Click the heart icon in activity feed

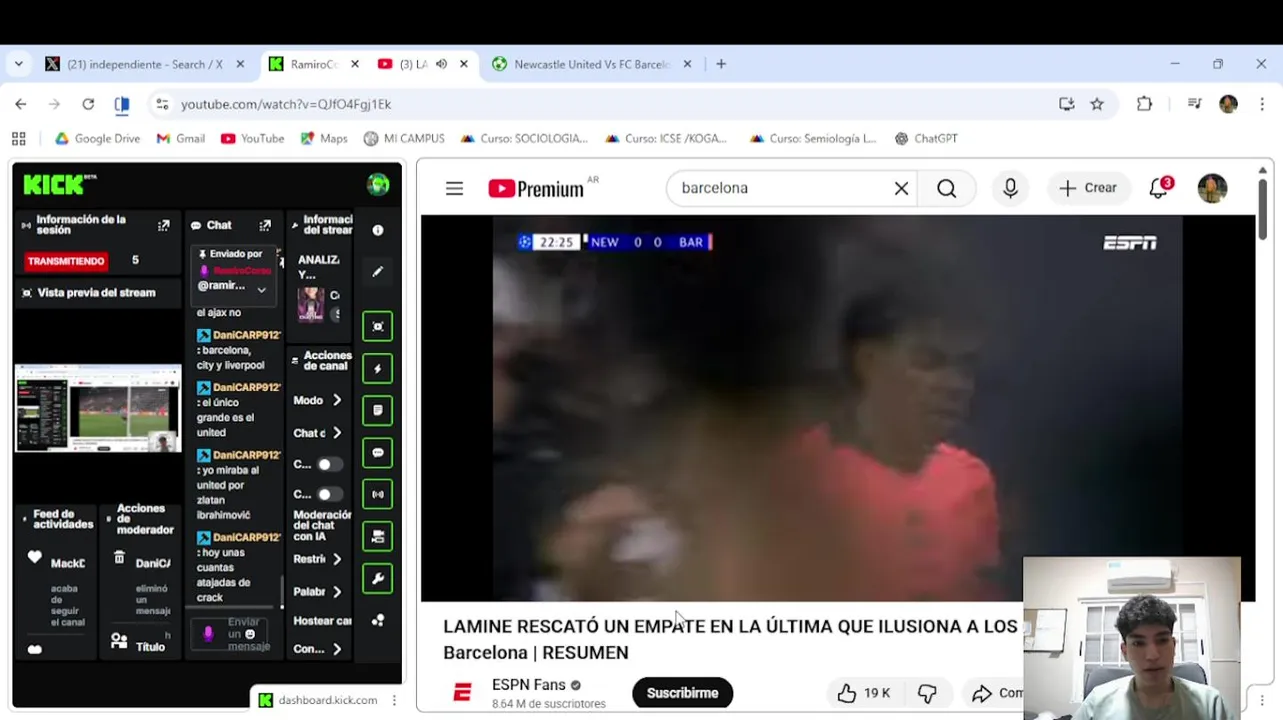click(x=35, y=558)
